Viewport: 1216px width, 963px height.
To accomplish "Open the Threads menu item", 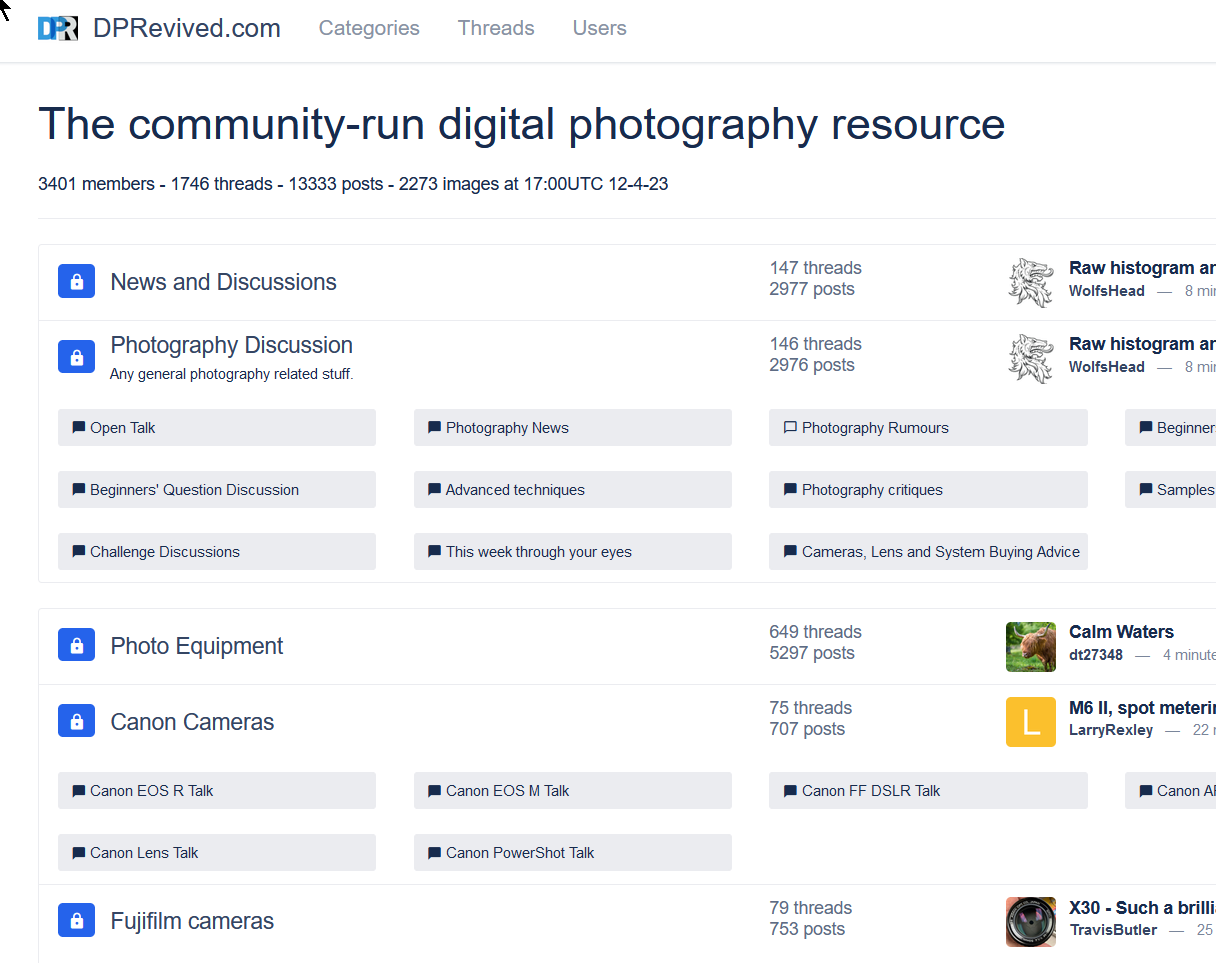I will [x=496, y=28].
